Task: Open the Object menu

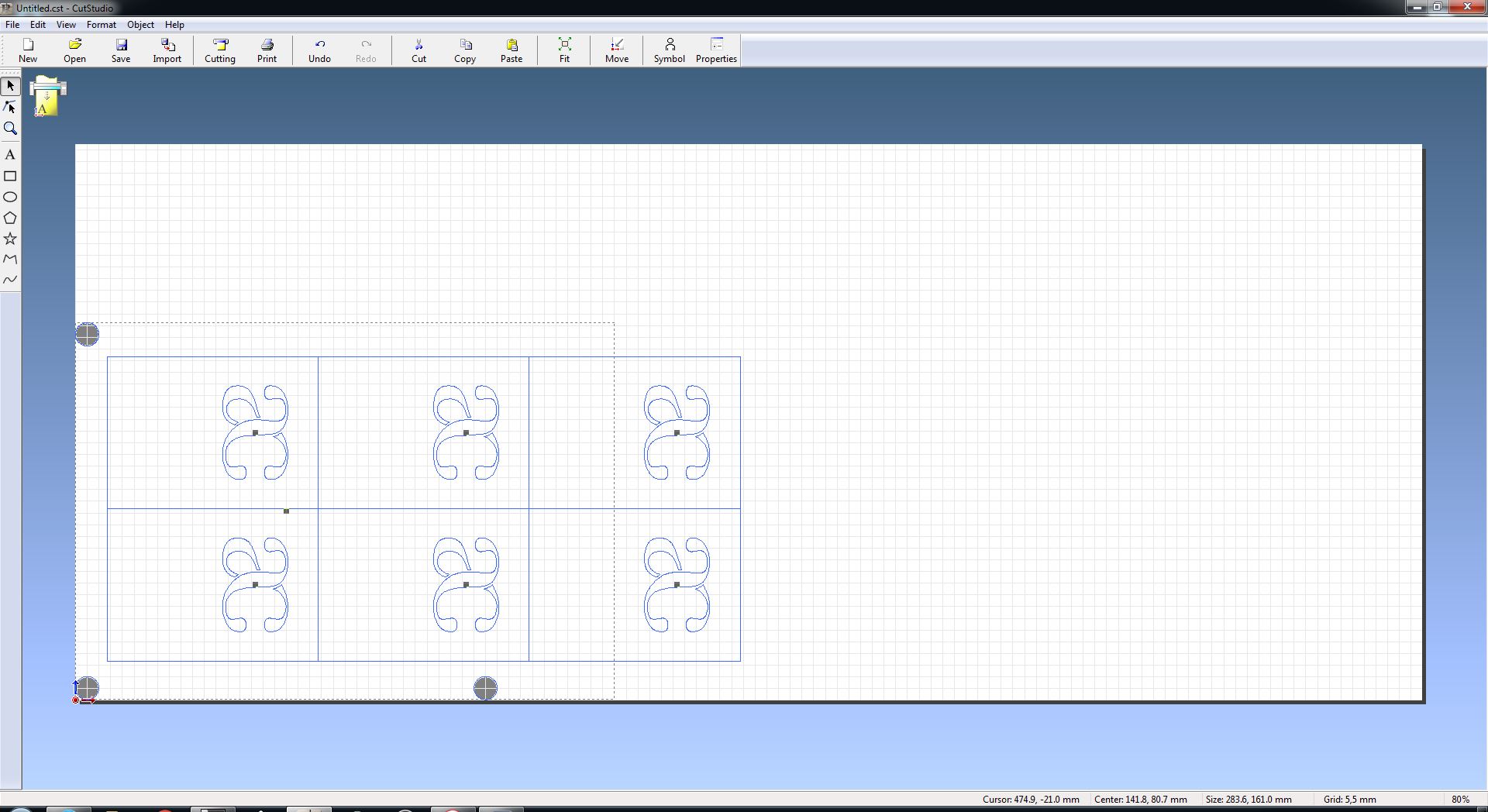Action: [140, 25]
